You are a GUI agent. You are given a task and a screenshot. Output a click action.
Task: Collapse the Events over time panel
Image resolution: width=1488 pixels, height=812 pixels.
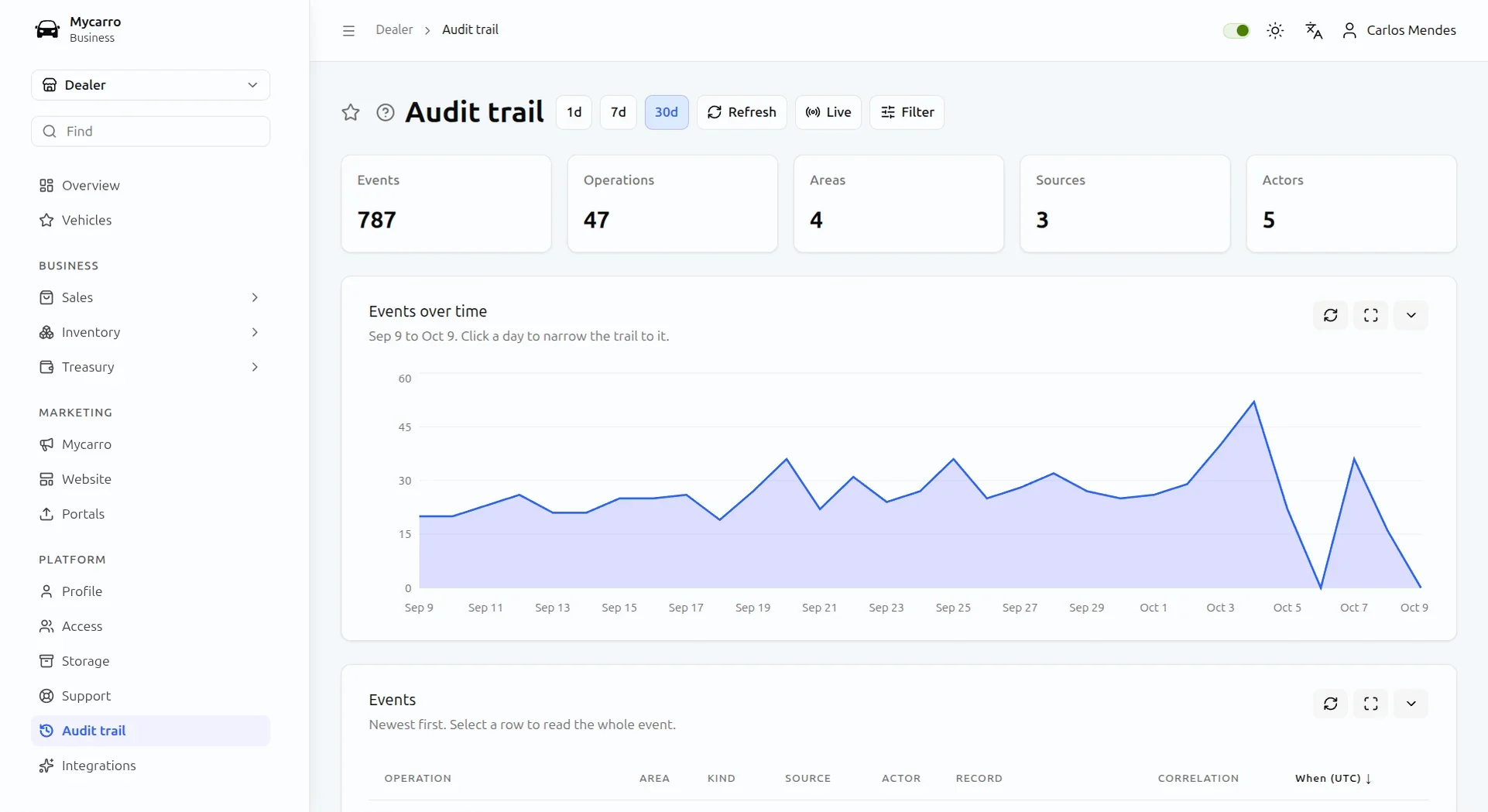[x=1411, y=315]
